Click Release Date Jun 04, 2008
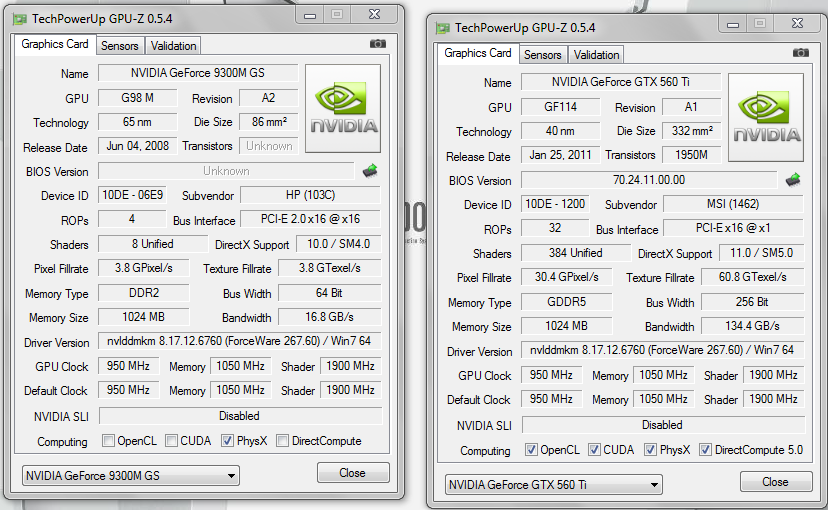This screenshot has height=510, width=828. pyautogui.click(x=138, y=146)
